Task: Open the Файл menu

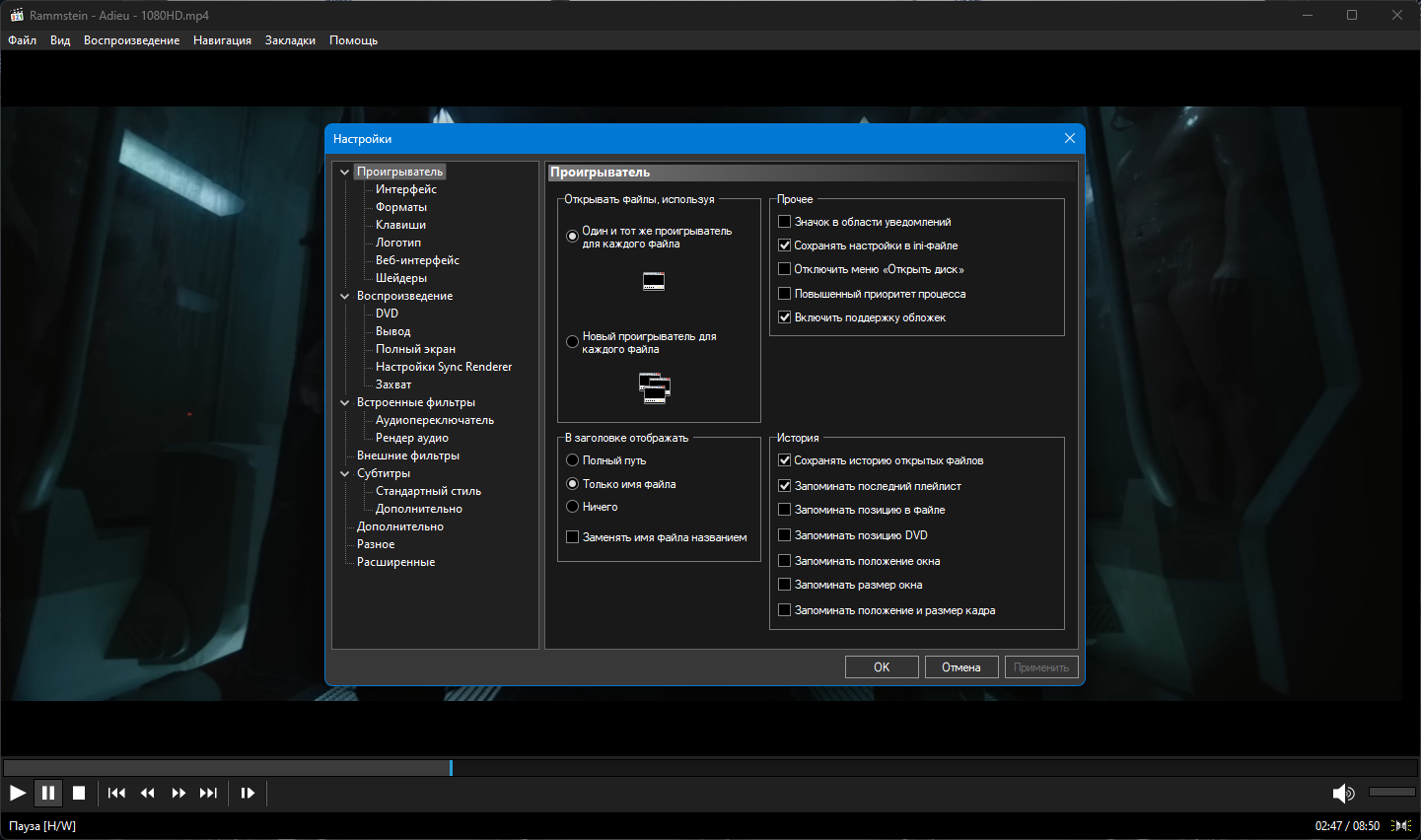Action: [22, 40]
